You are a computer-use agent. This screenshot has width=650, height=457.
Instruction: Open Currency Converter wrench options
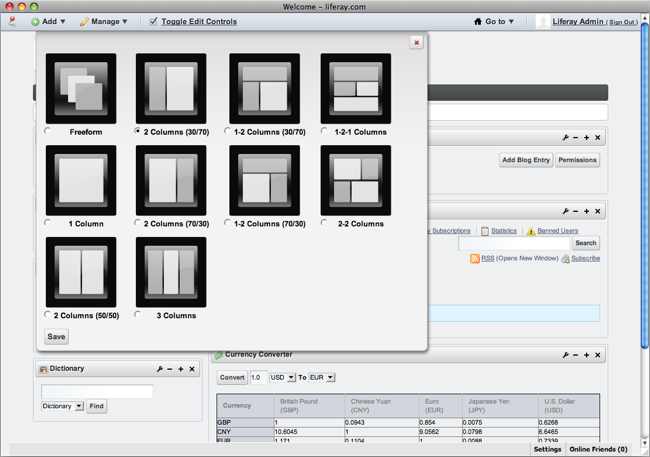click(x=565, y=355)
